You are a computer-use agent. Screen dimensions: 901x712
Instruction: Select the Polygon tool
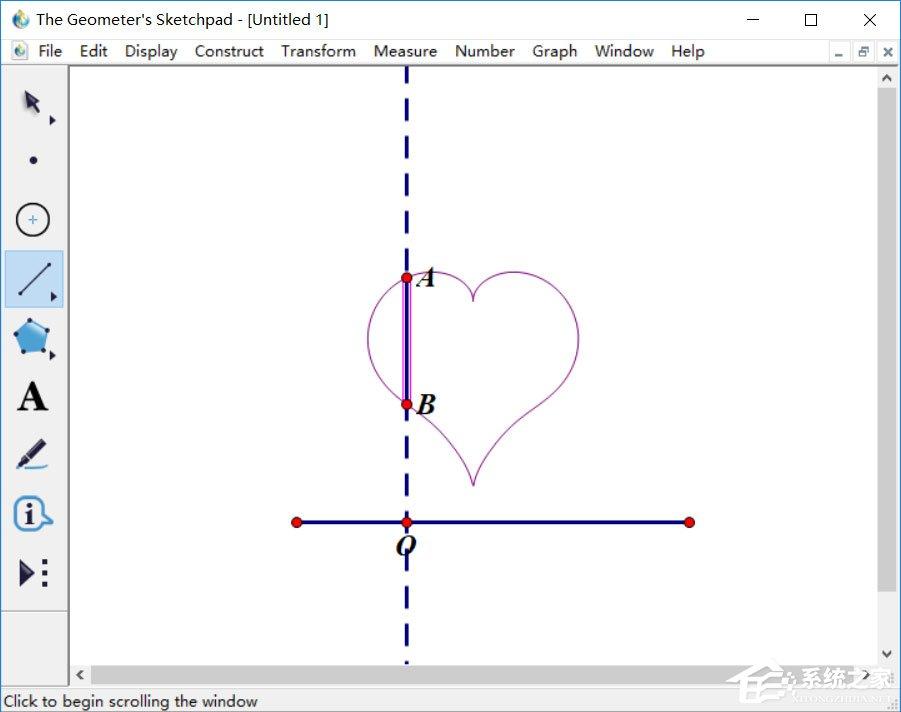[33, 338]
